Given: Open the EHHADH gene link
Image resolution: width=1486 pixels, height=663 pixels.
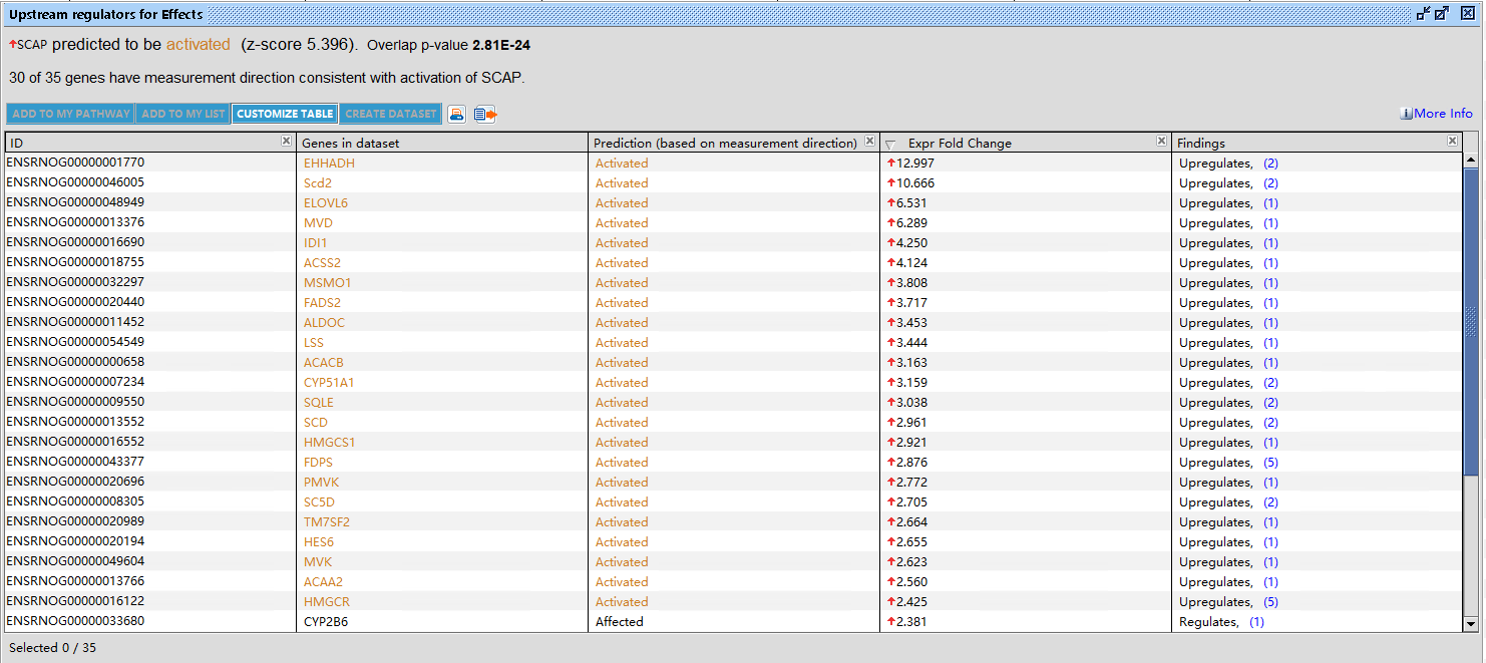Looking at the screenshot, I should (x=329, y=163).
